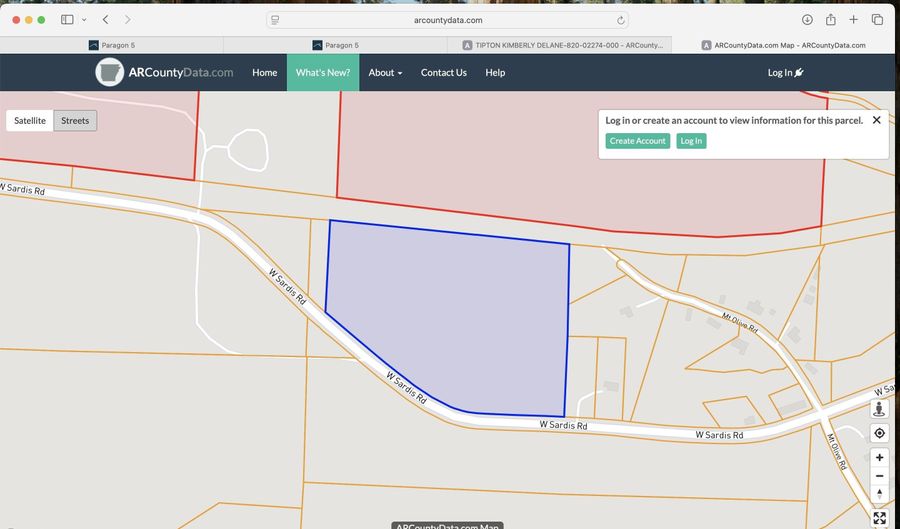Open the What's New? nav item
This screenshot has height=529, width=900.
323,72
